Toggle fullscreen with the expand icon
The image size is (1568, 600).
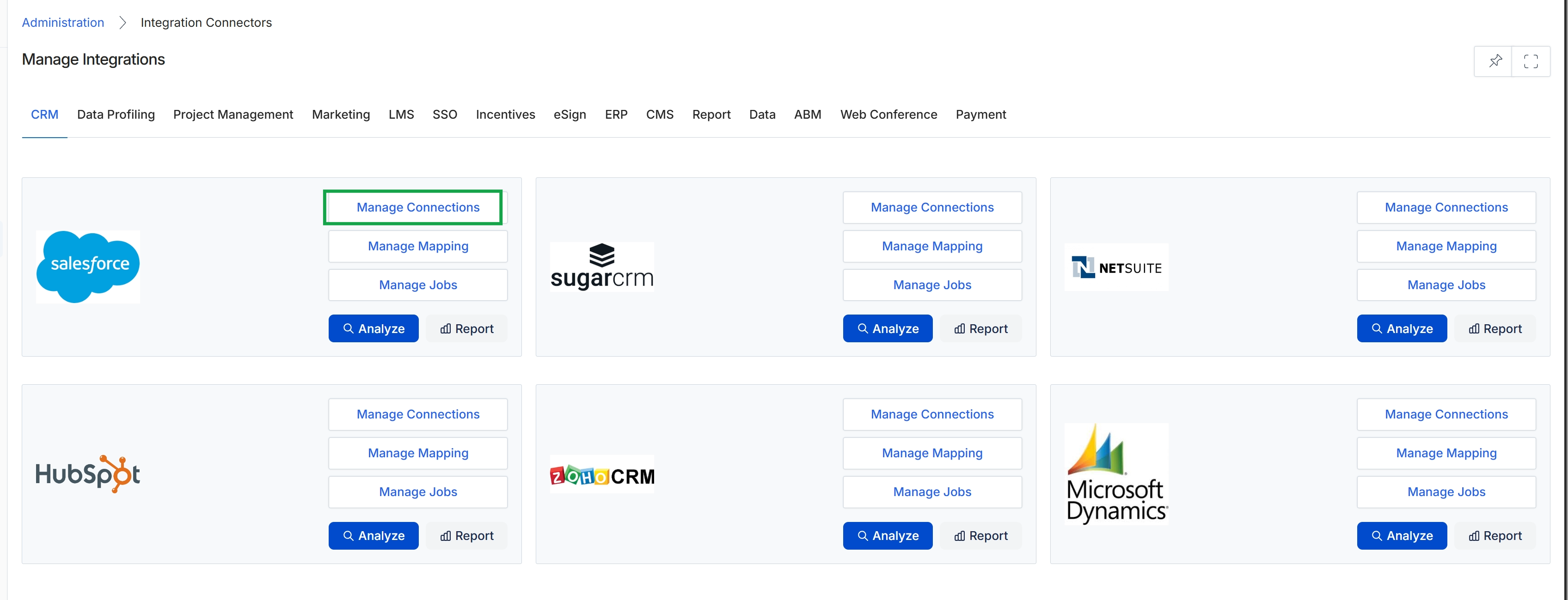1530,61
